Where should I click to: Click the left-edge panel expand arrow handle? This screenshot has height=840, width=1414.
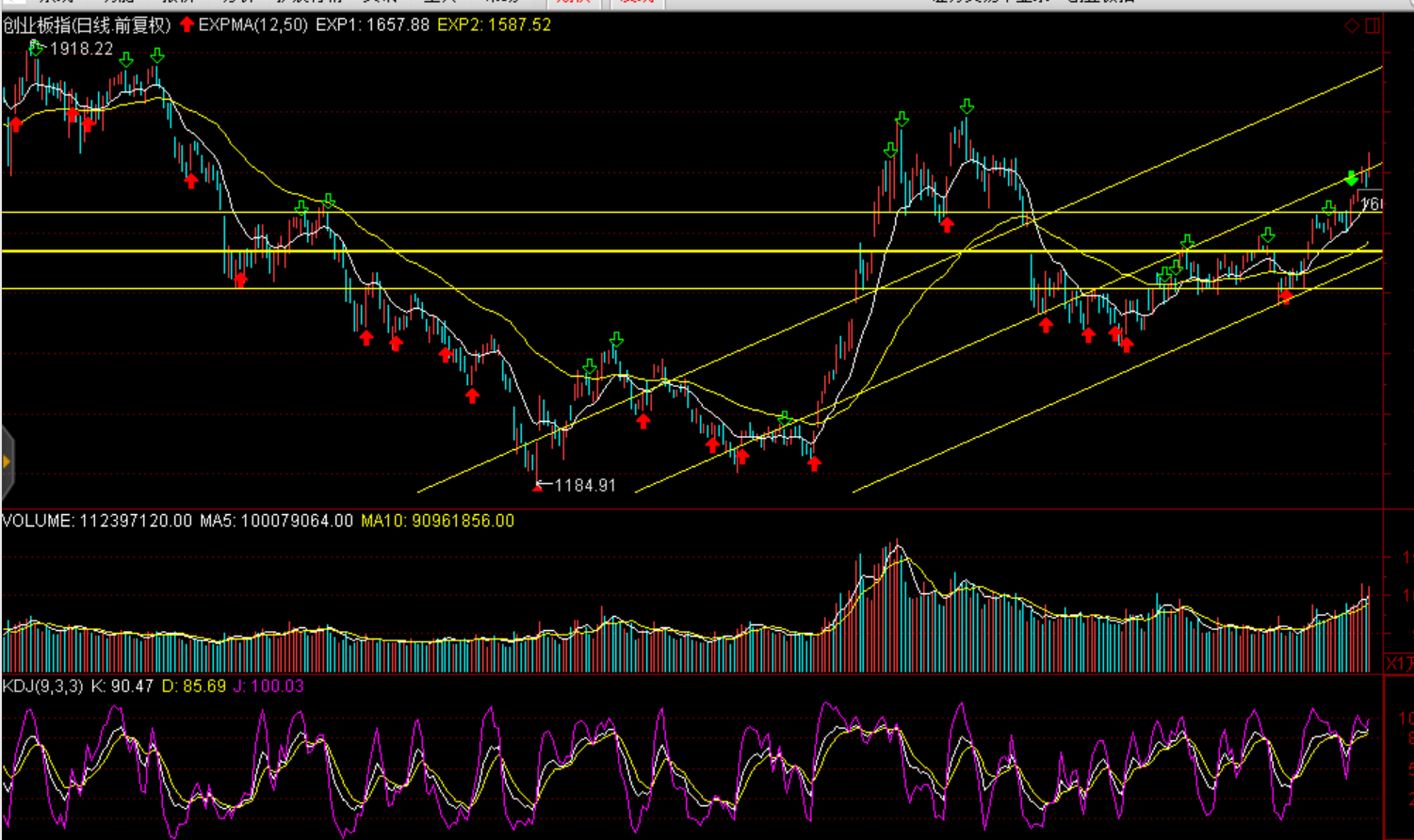(x=7, y=461)
